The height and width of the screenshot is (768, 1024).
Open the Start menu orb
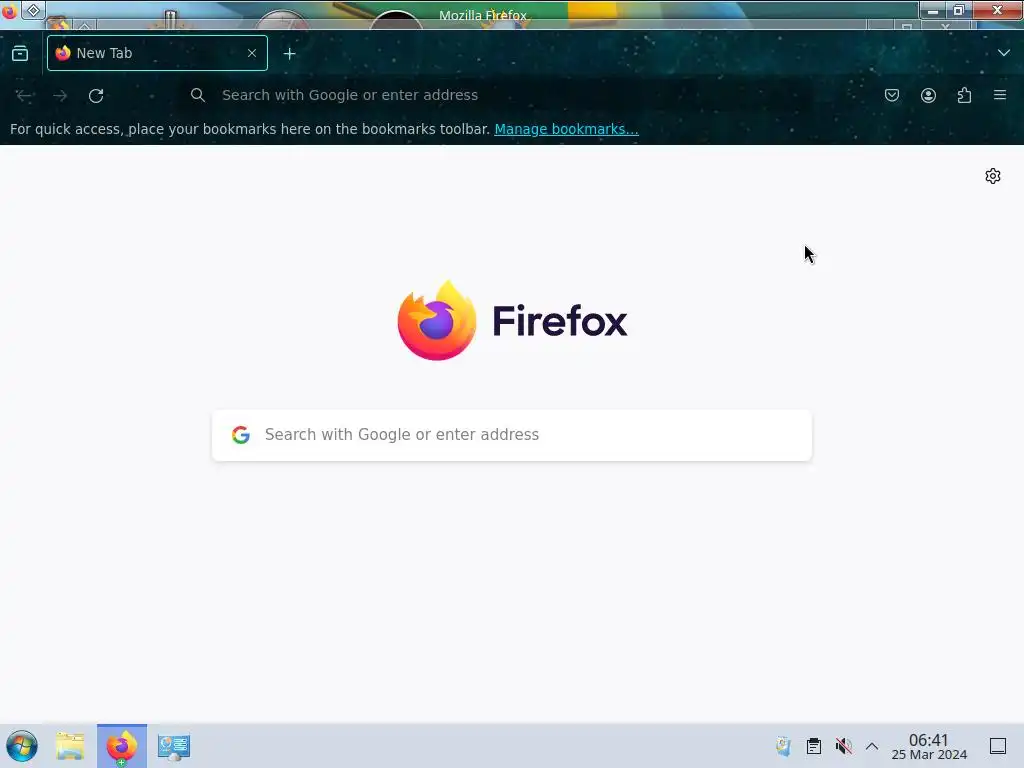(x=22, y=746)
